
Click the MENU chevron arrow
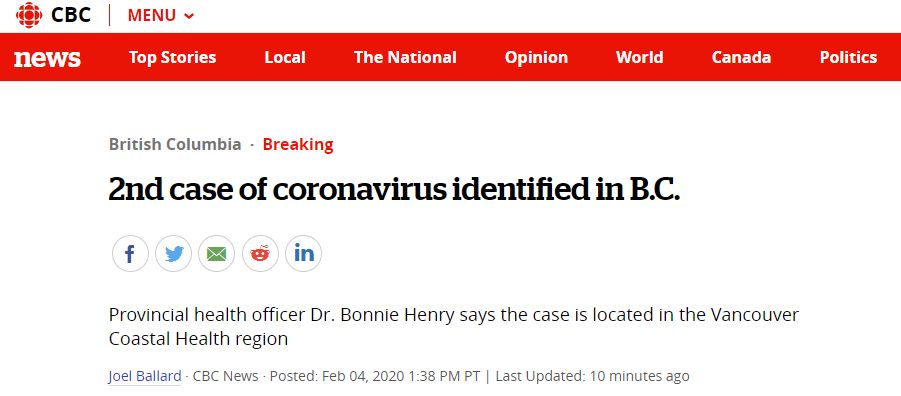pos(188,16)
